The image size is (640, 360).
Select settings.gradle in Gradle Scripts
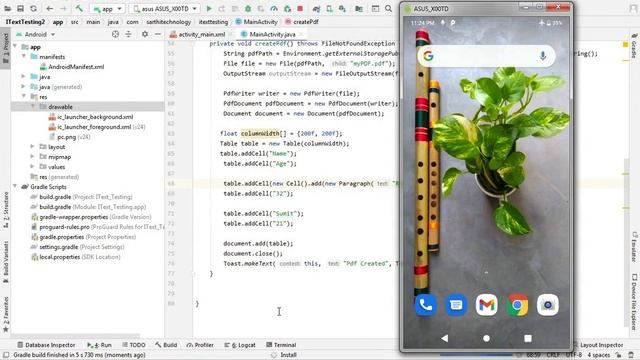pos(59,247)
